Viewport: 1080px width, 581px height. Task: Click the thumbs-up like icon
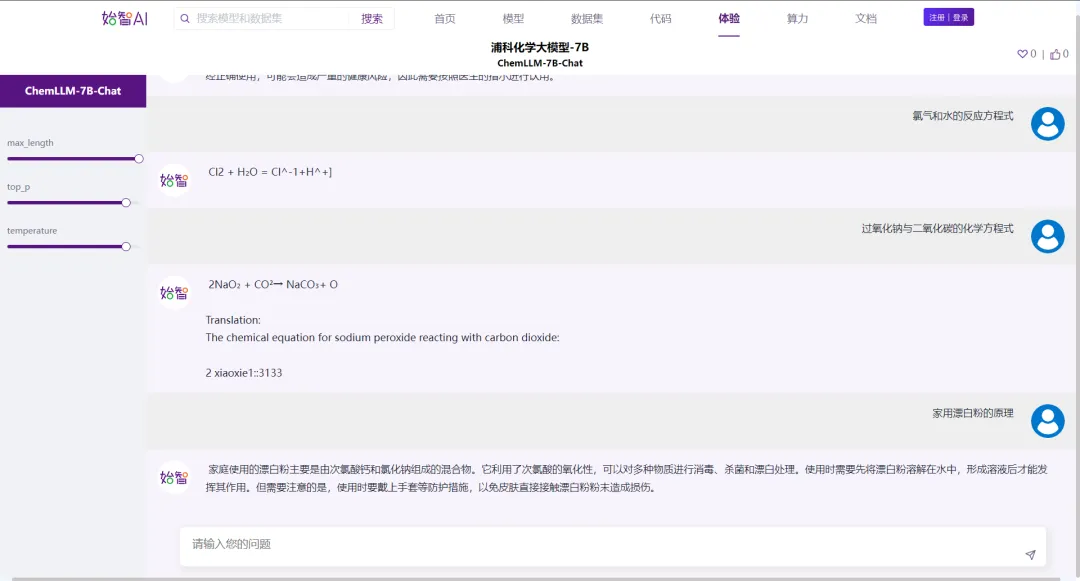click(1055, 54)
